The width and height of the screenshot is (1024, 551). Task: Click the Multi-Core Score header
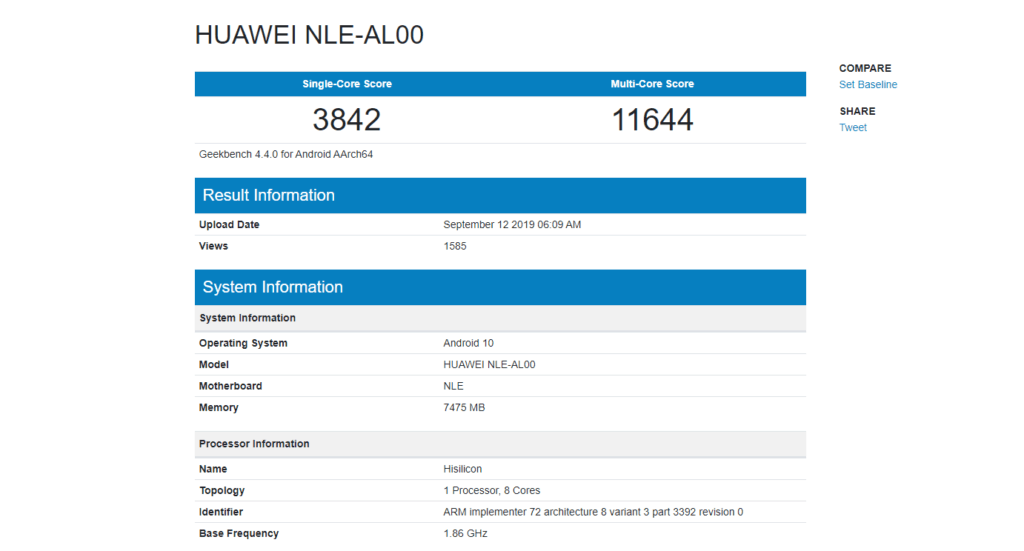[652, 84]
